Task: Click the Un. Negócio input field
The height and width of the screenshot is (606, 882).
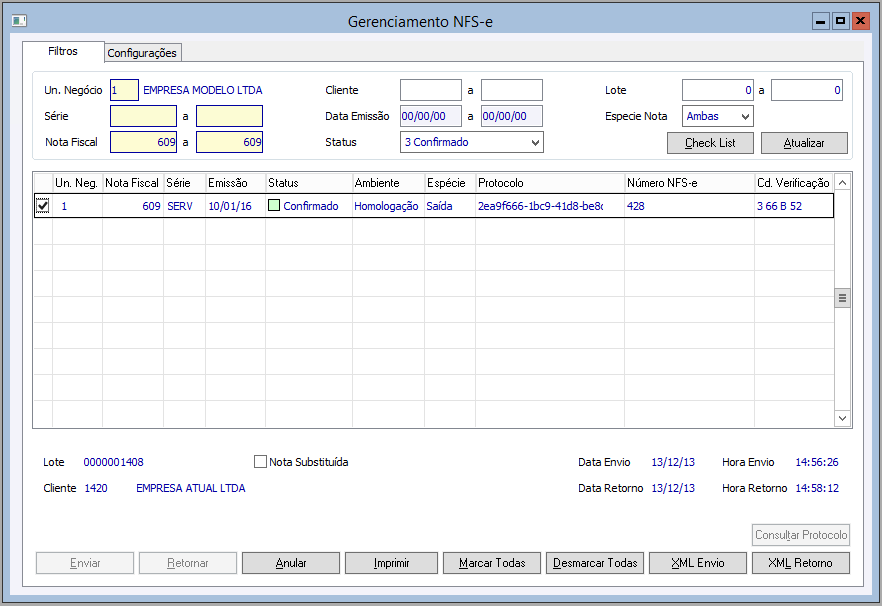Action: pos(124,90)
